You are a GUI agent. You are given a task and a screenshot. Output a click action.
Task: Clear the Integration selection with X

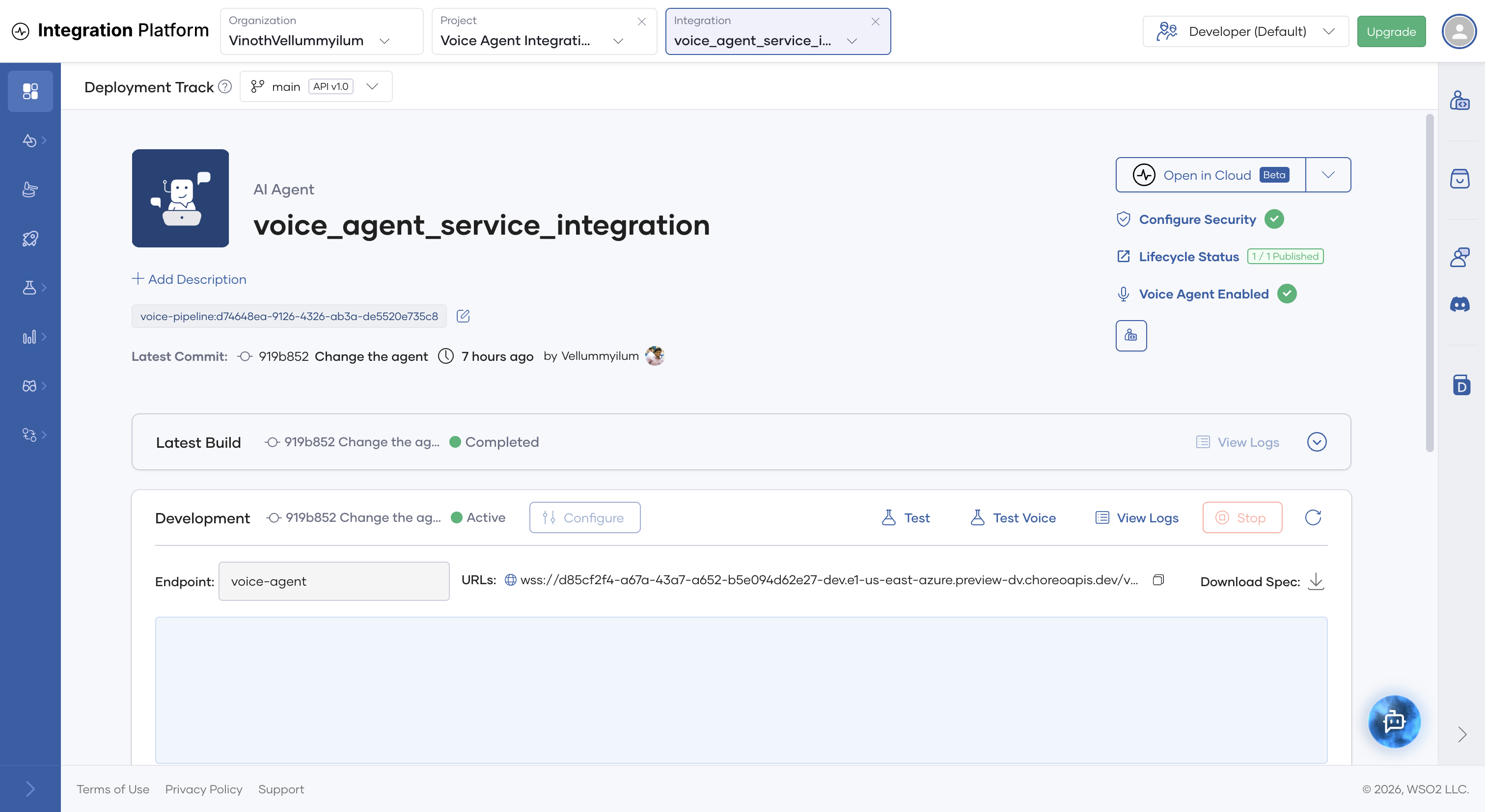[875, 21]
